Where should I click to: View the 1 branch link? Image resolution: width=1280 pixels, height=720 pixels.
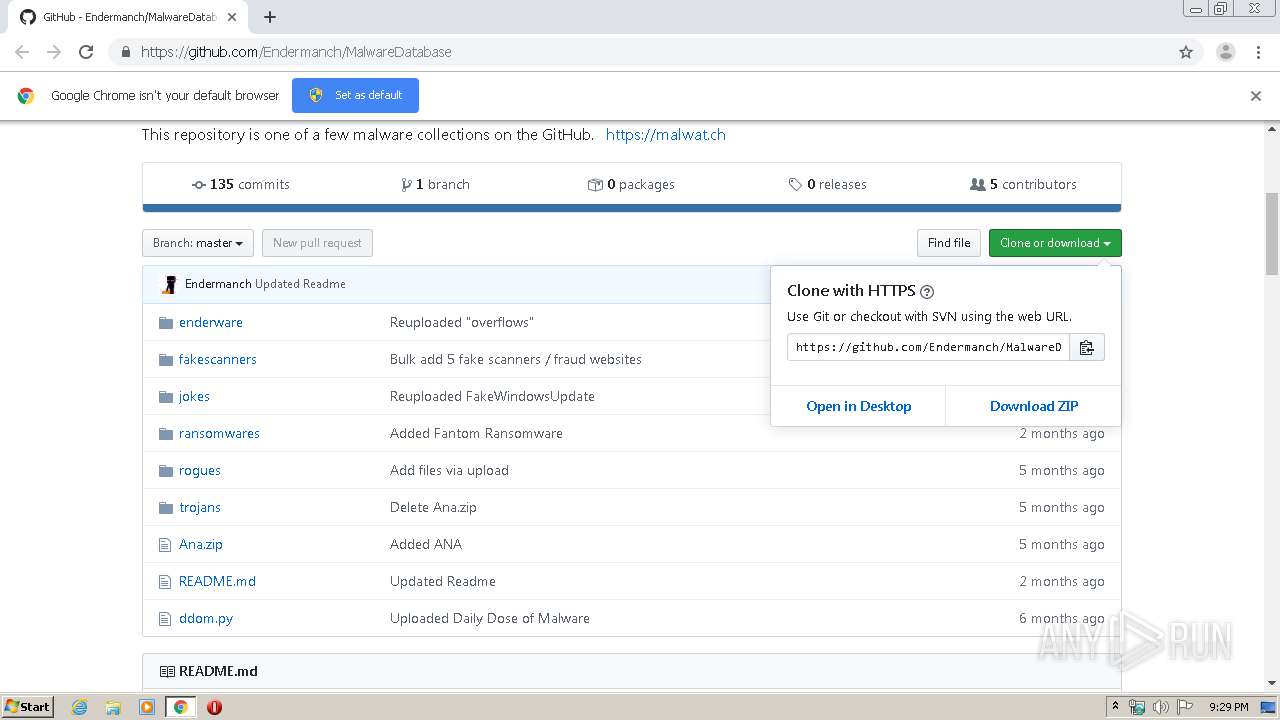tap(435, 184)
